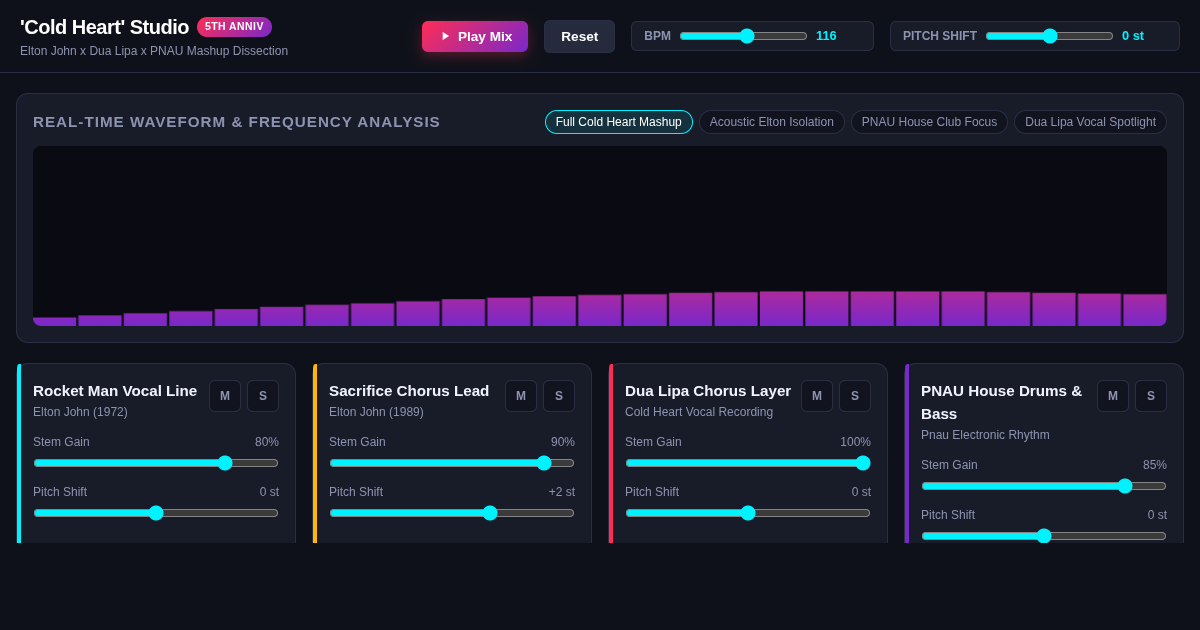The height and width of the screenshot is (630, 1200).
Task: Adjust Sacrifice Chorus Lead pitch shift slider
Action: point(452,513)
